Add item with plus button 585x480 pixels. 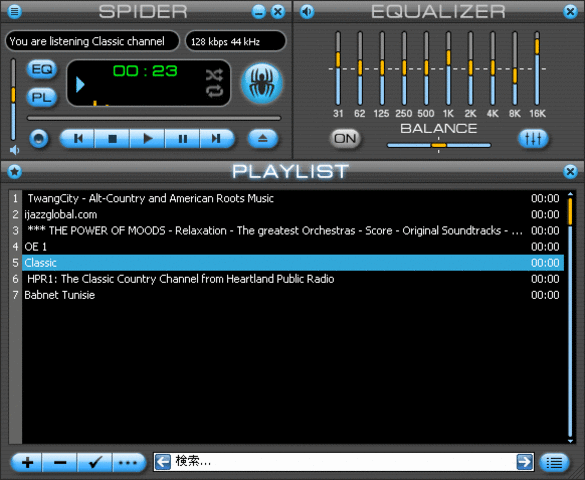pyautogui.click(x=27, y=463)
